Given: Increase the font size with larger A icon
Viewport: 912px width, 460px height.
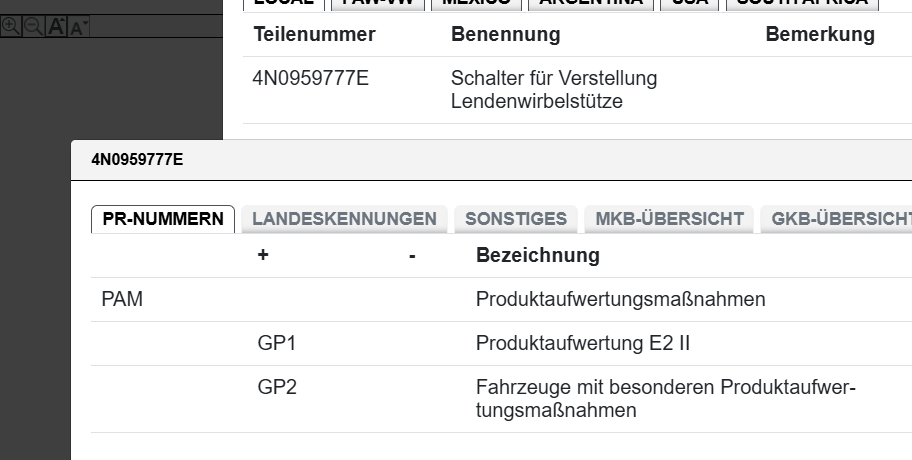Looking at the screenshot, I should point(56,27).
